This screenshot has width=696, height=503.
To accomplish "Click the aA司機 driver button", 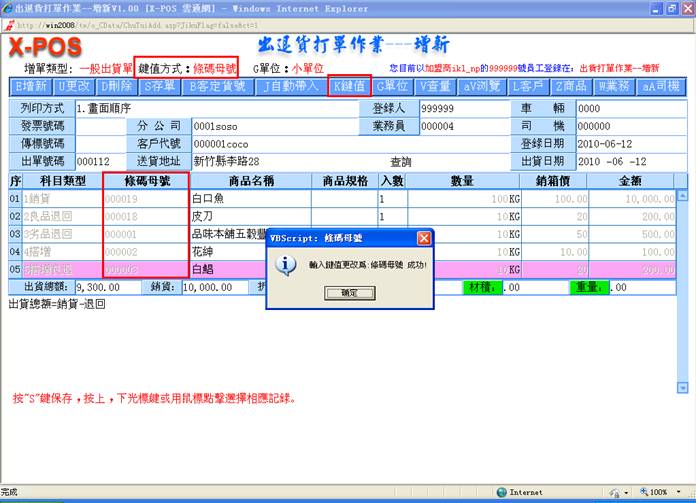I will (663, 86).
